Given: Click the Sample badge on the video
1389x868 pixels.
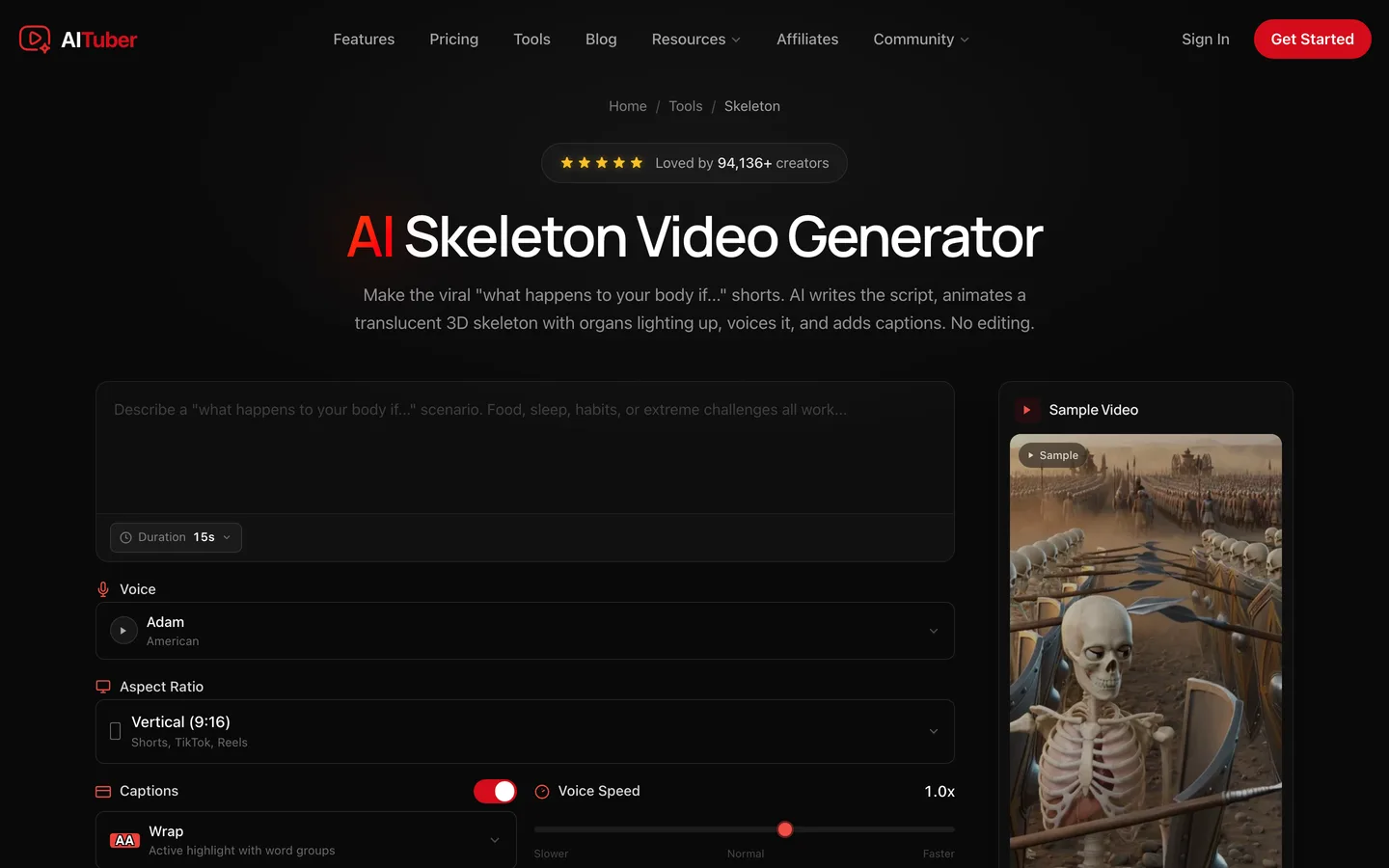Looking at the screenshot, I should (1053, 455).
